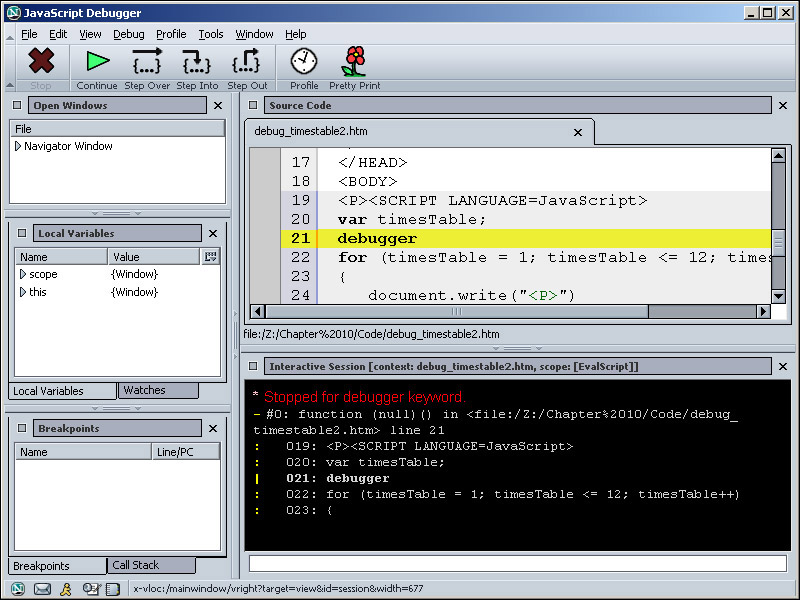Click the Step Over toolbar icon
The image size is (800, 600).
[147, 62]
